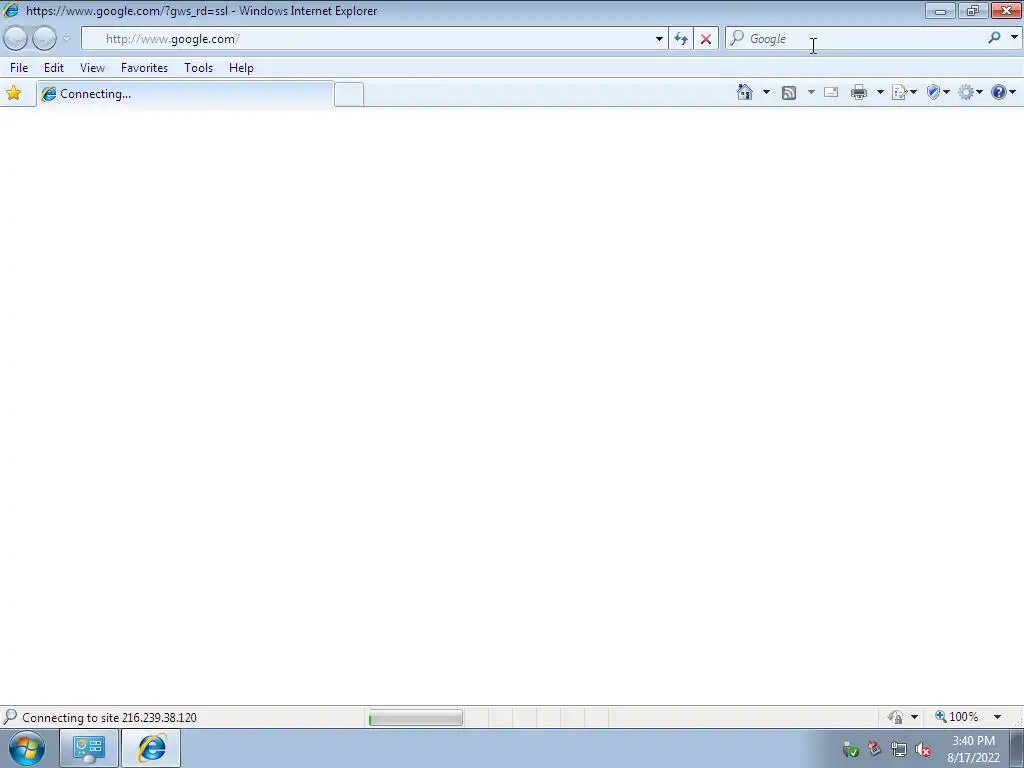This screenshot has height=768, width=1024.
Task: Click the Protected Mode security zone icon
Action: pos(895,717)
